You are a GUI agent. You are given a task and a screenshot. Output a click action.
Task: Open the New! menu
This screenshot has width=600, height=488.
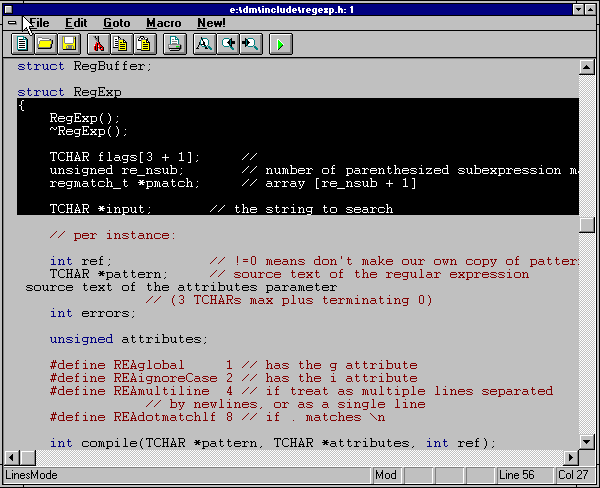click(x=211, y=23)
